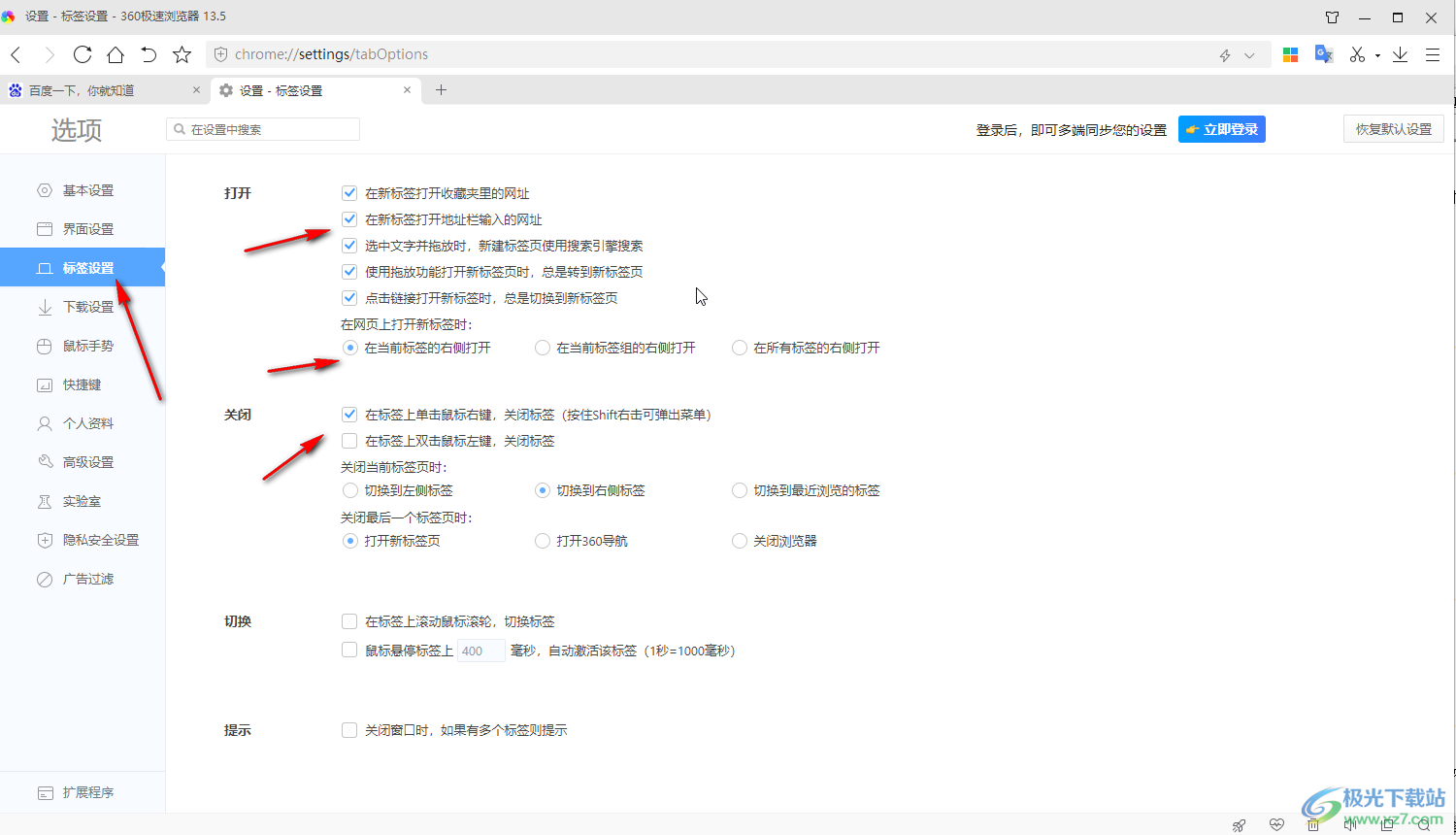Image resolution: width=1456 pixels, height=835 pixels.
Task: Enable 在标签上双击鼠标左键，关闭标签 checkbox
Action: (x=349, y=441)
